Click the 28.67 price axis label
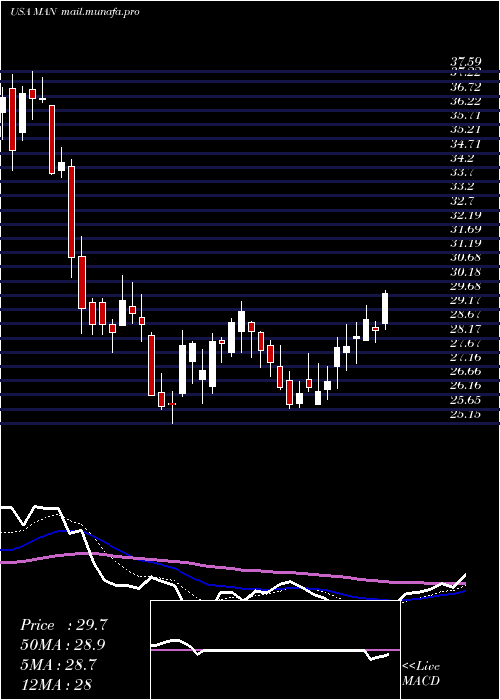 coord(466,315)
